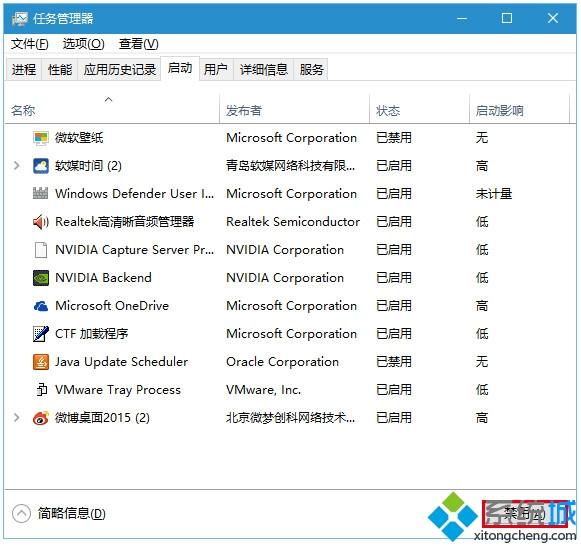Click publisher 青岛软媒网络科技有限...
The image size is (581, 546).
[x=290, y=166]
